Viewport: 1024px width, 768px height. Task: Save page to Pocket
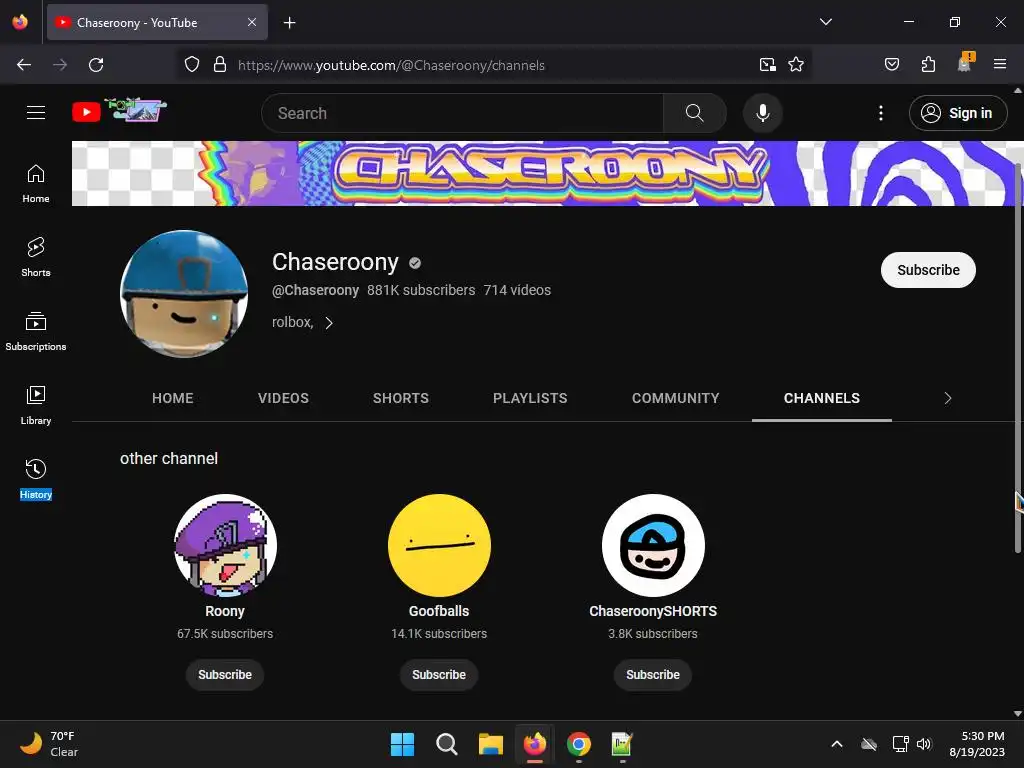coord(891,65)
